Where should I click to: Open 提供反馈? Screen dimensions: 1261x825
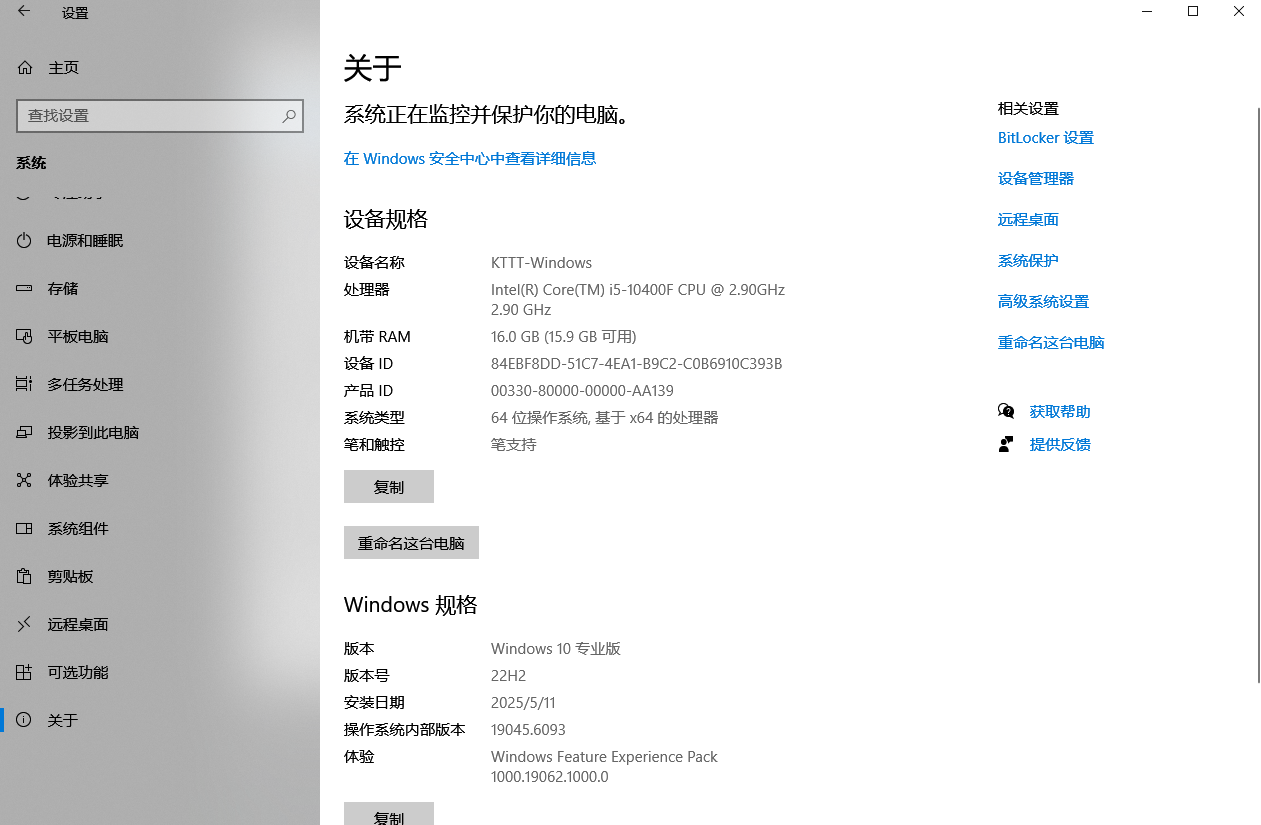pos(1059,444)
